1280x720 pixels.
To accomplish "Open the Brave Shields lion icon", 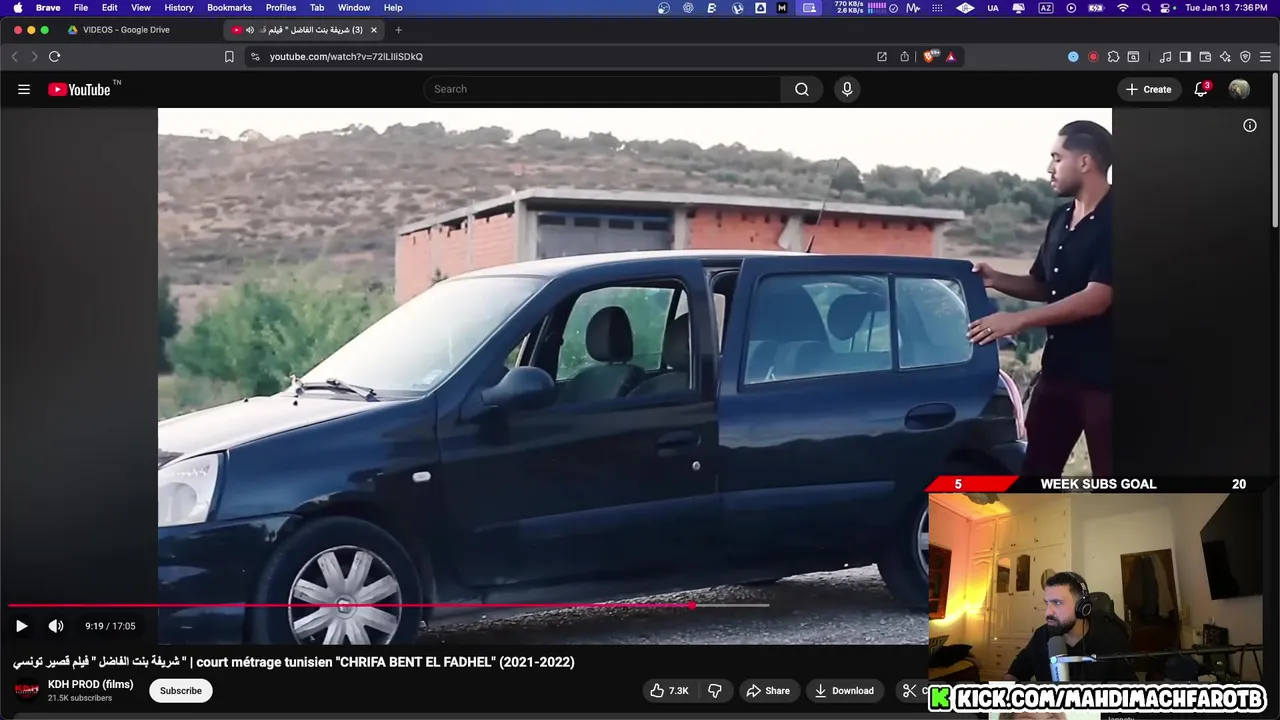I will click(x=931, y=57).
